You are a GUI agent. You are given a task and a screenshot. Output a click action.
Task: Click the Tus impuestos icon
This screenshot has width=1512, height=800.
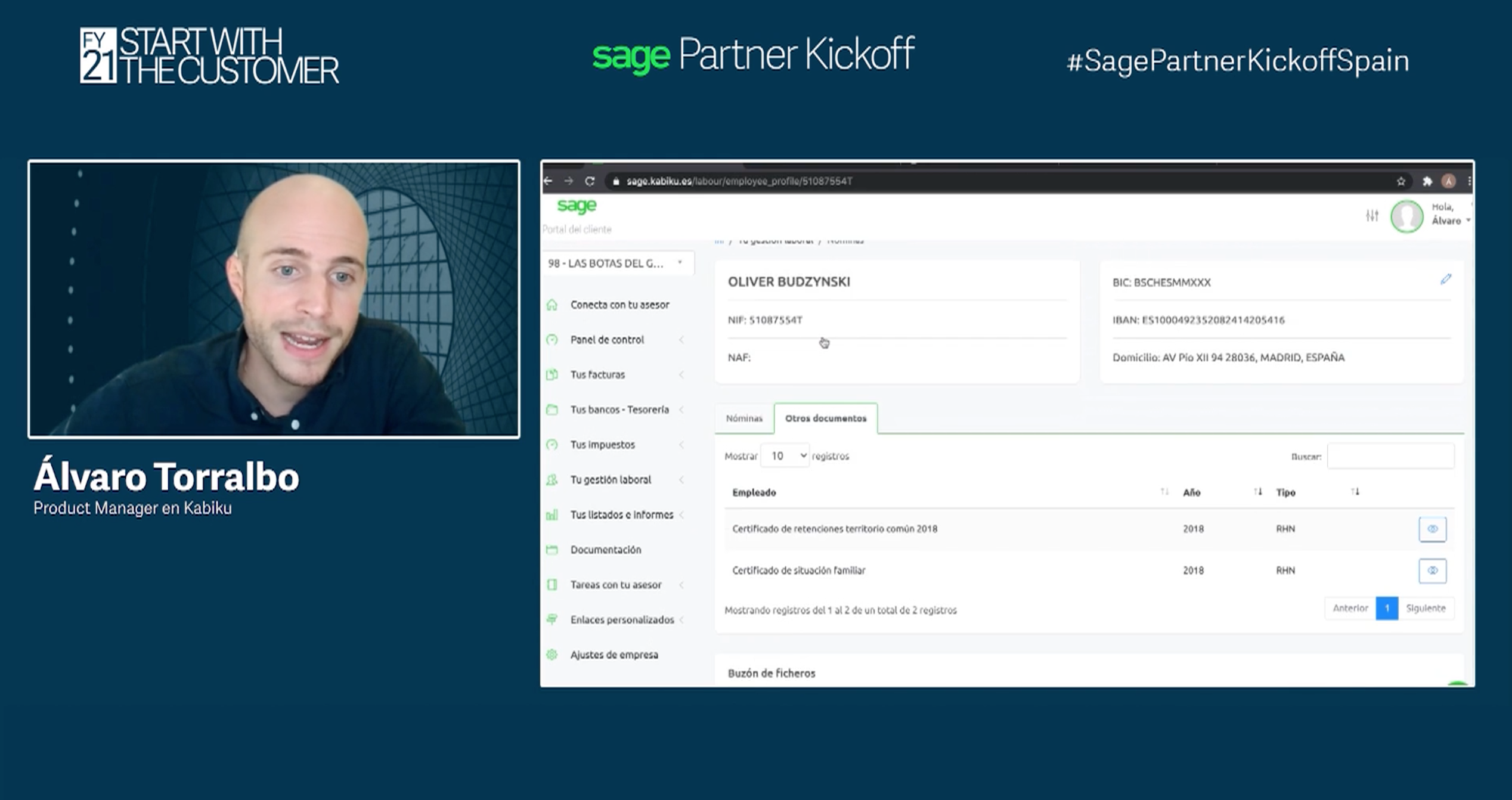coord(552,445)
